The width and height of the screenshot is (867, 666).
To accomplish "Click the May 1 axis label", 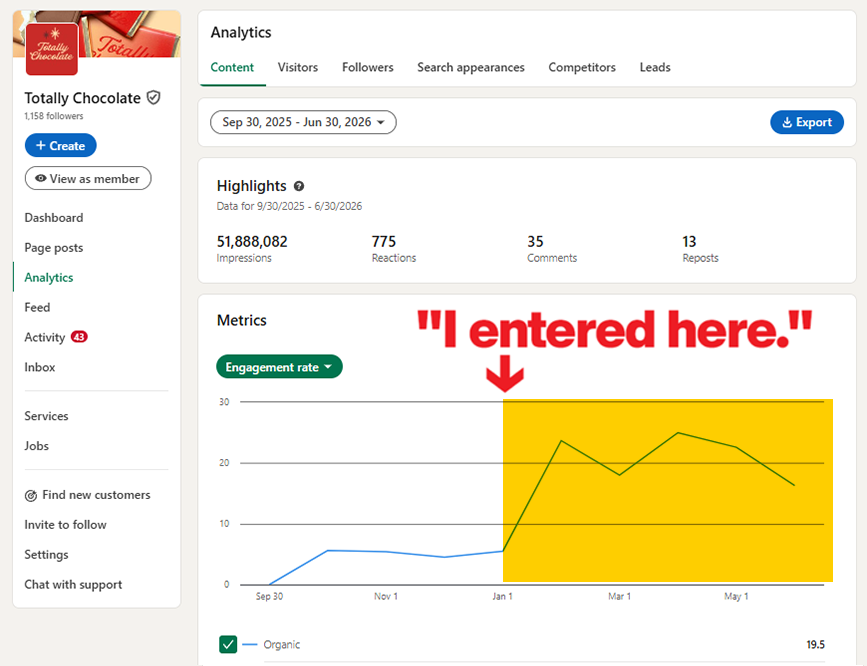I will pos(736,596).
